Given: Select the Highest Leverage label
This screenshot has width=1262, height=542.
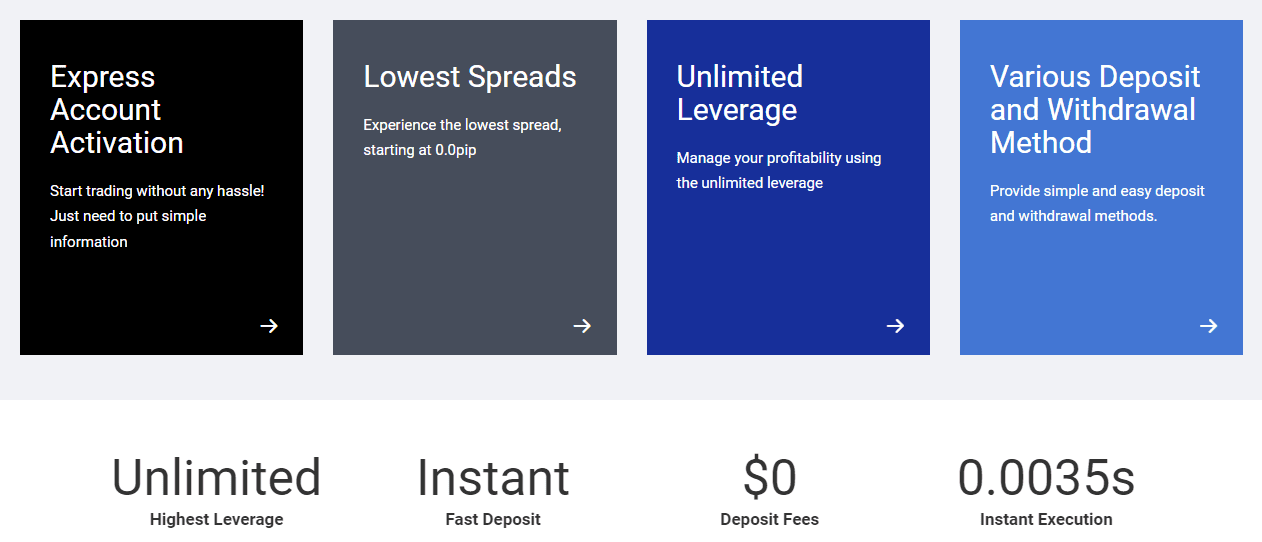Looking at the screenshot, I should [x=216, y=520].
